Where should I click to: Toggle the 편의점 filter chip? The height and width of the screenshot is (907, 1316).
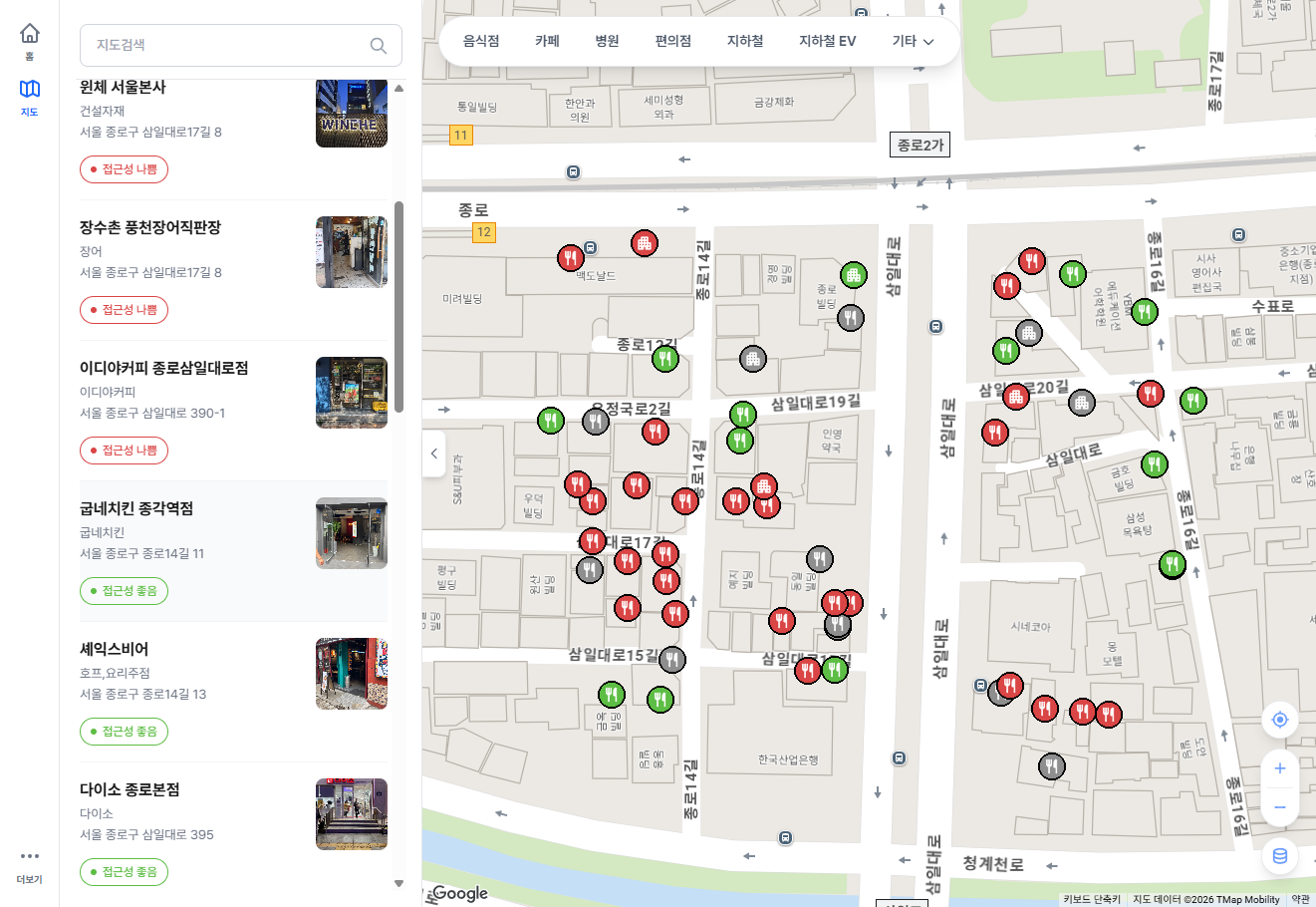[672, 41]
